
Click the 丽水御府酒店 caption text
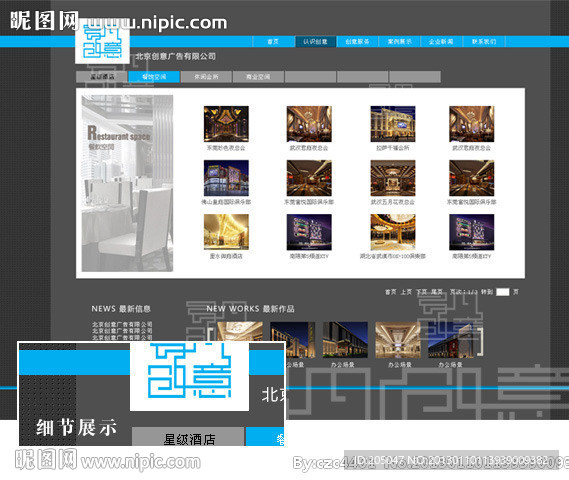tap(226, 256)
